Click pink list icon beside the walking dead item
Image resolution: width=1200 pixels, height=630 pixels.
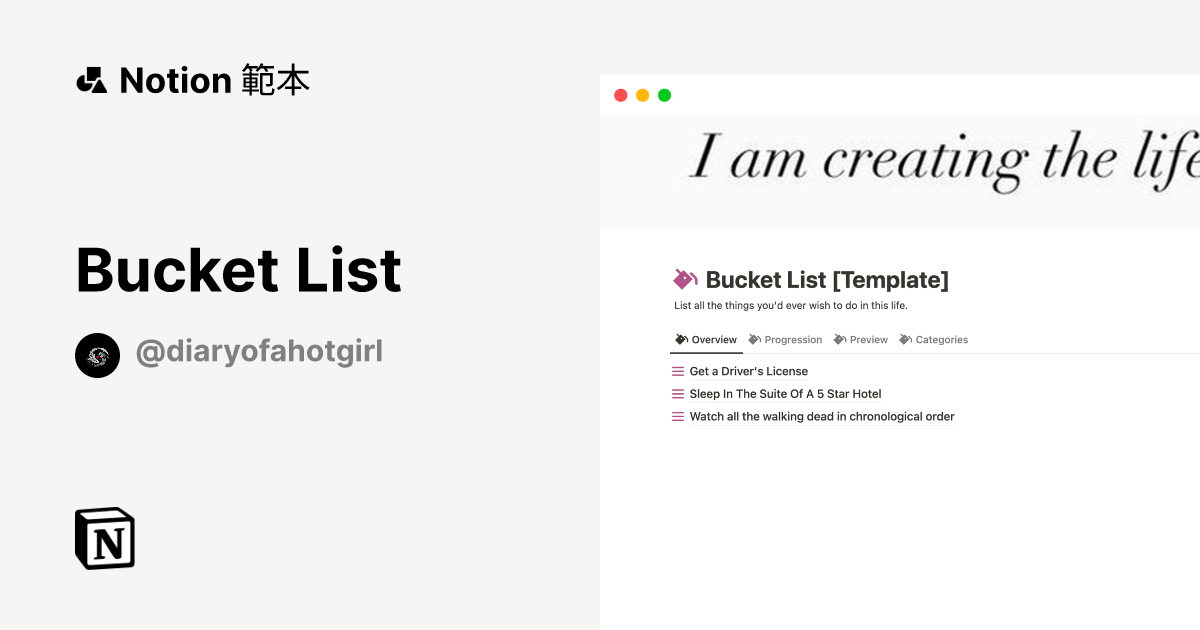678,416
